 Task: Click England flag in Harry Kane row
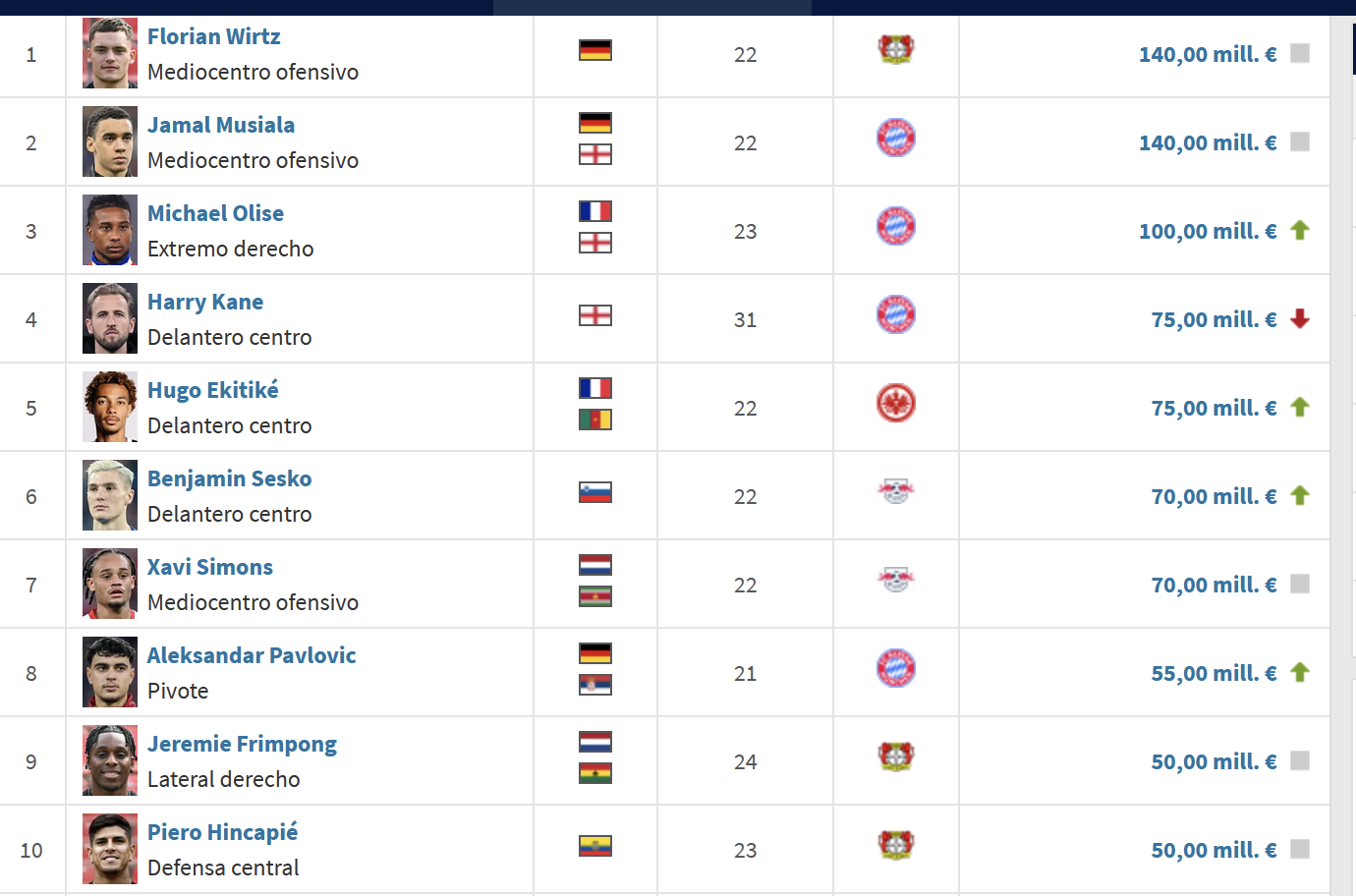coord(594,314)
